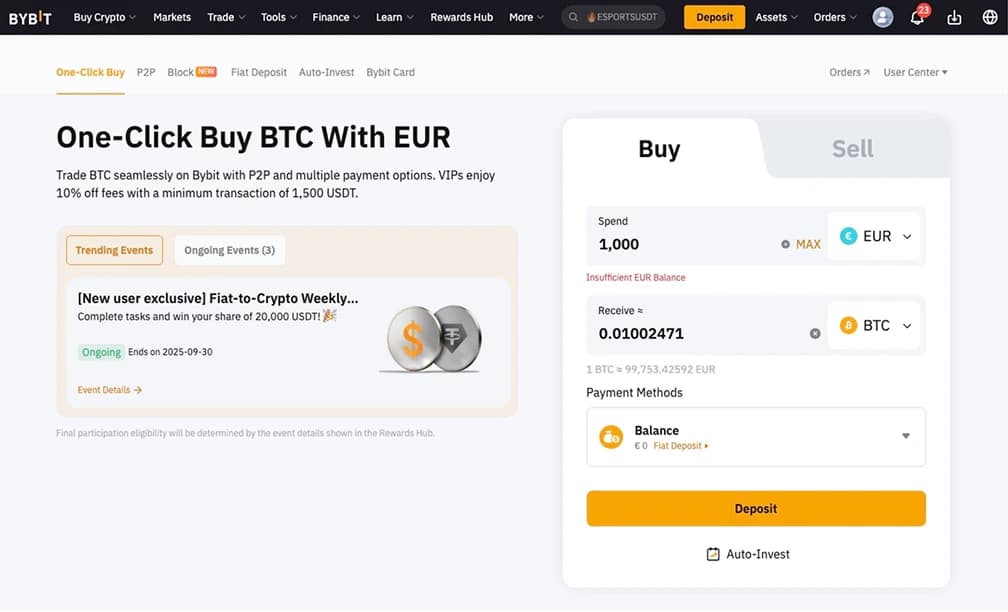
Task: Click the profile avatar icon
Action: pyautogui.click(x=882, y=17)
